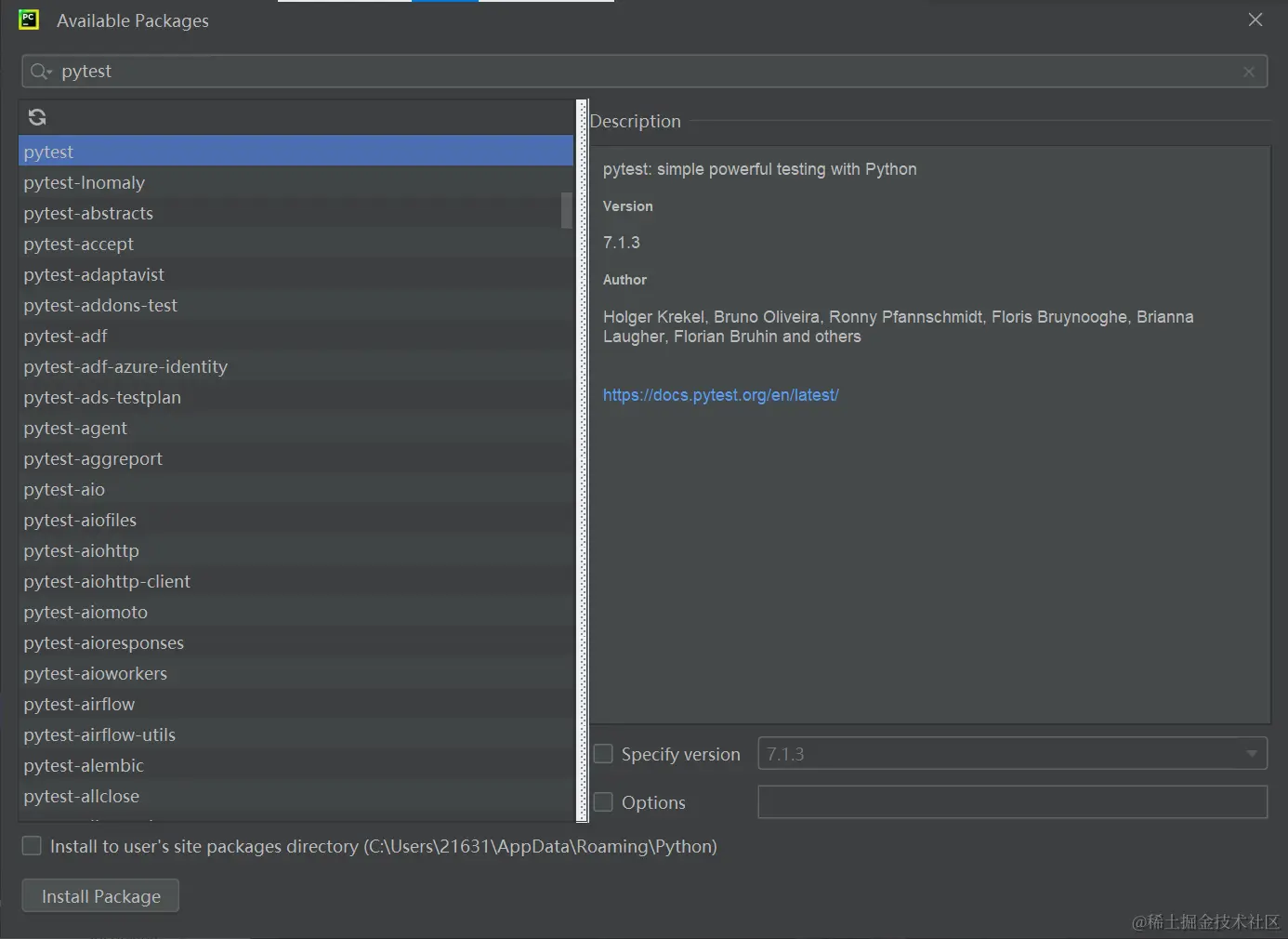Click the package list vertical scrollbar thumb
Viewport: 1288px width, 939px height.
(567, 210)
